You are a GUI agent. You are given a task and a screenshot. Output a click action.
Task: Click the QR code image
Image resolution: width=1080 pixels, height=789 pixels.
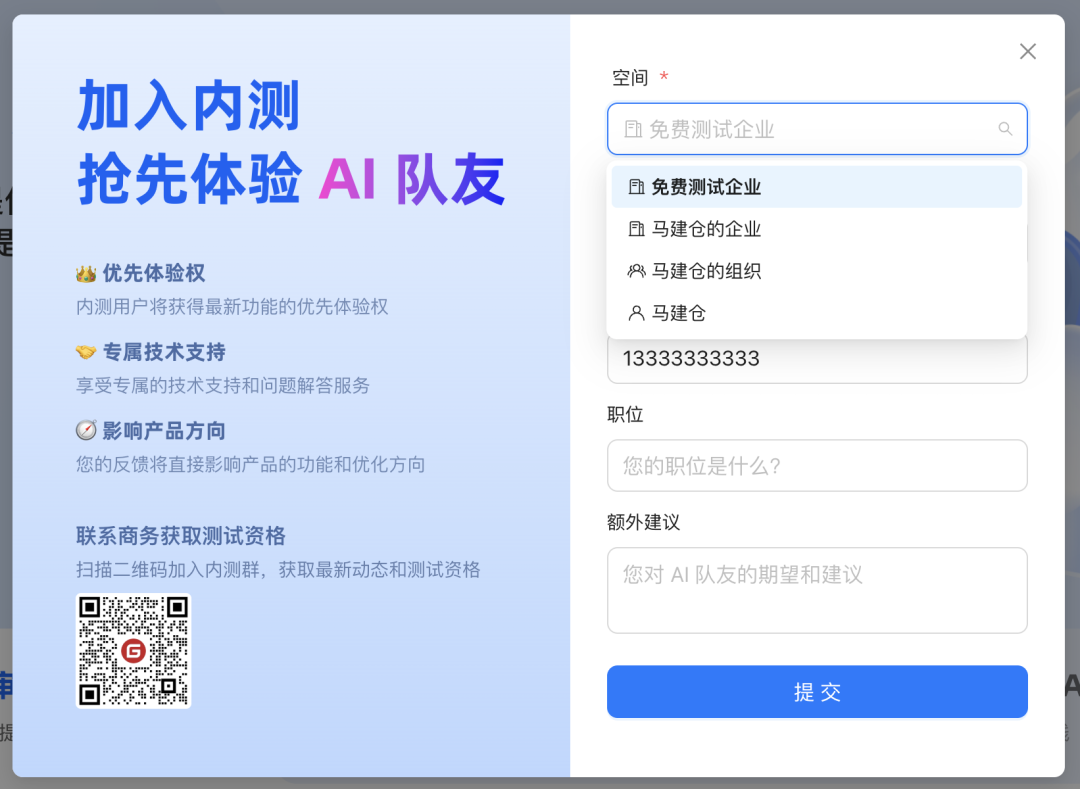click(x=133, y=651)
